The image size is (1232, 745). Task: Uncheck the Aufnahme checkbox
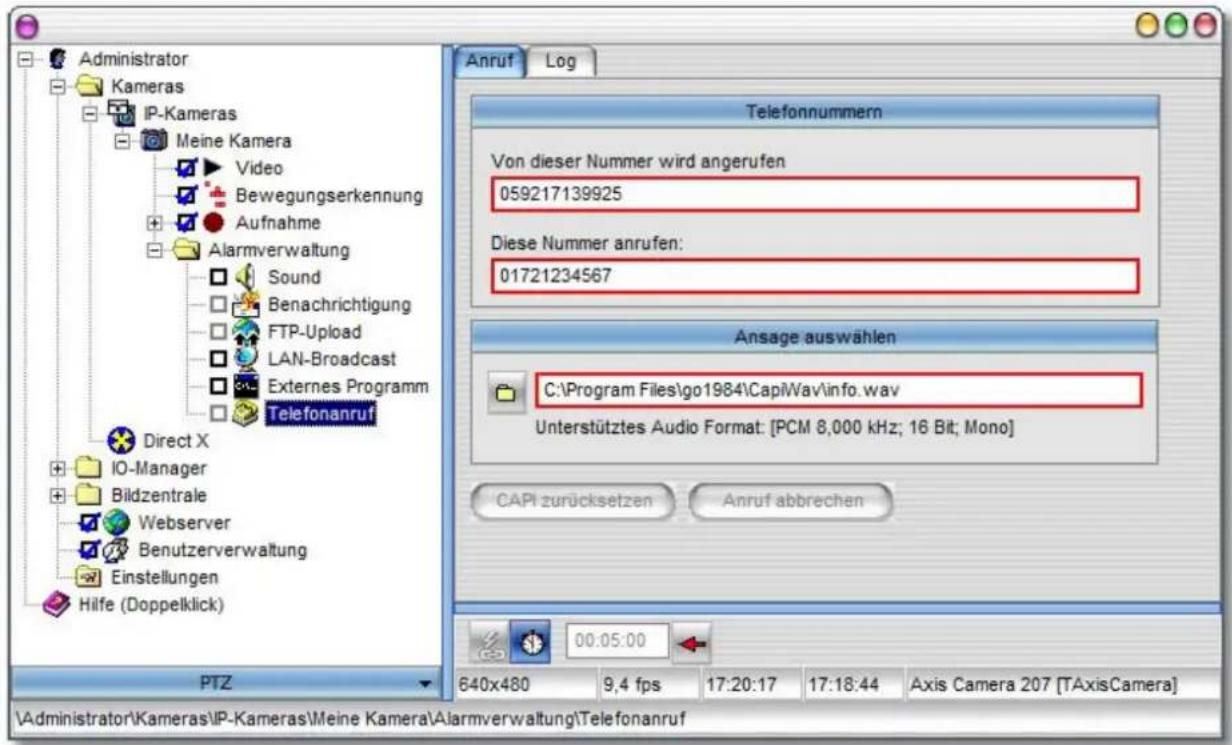186,222
